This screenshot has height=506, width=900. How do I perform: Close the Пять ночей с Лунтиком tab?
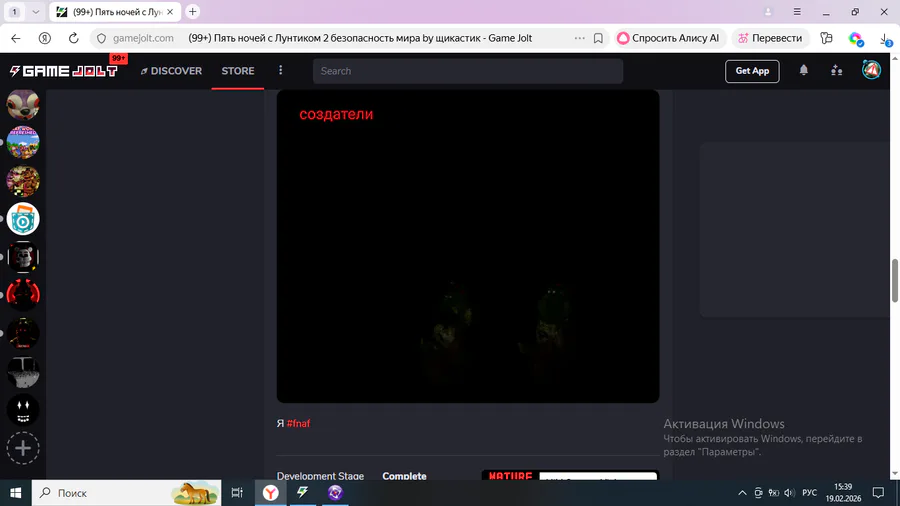click(x=170, y=11)
